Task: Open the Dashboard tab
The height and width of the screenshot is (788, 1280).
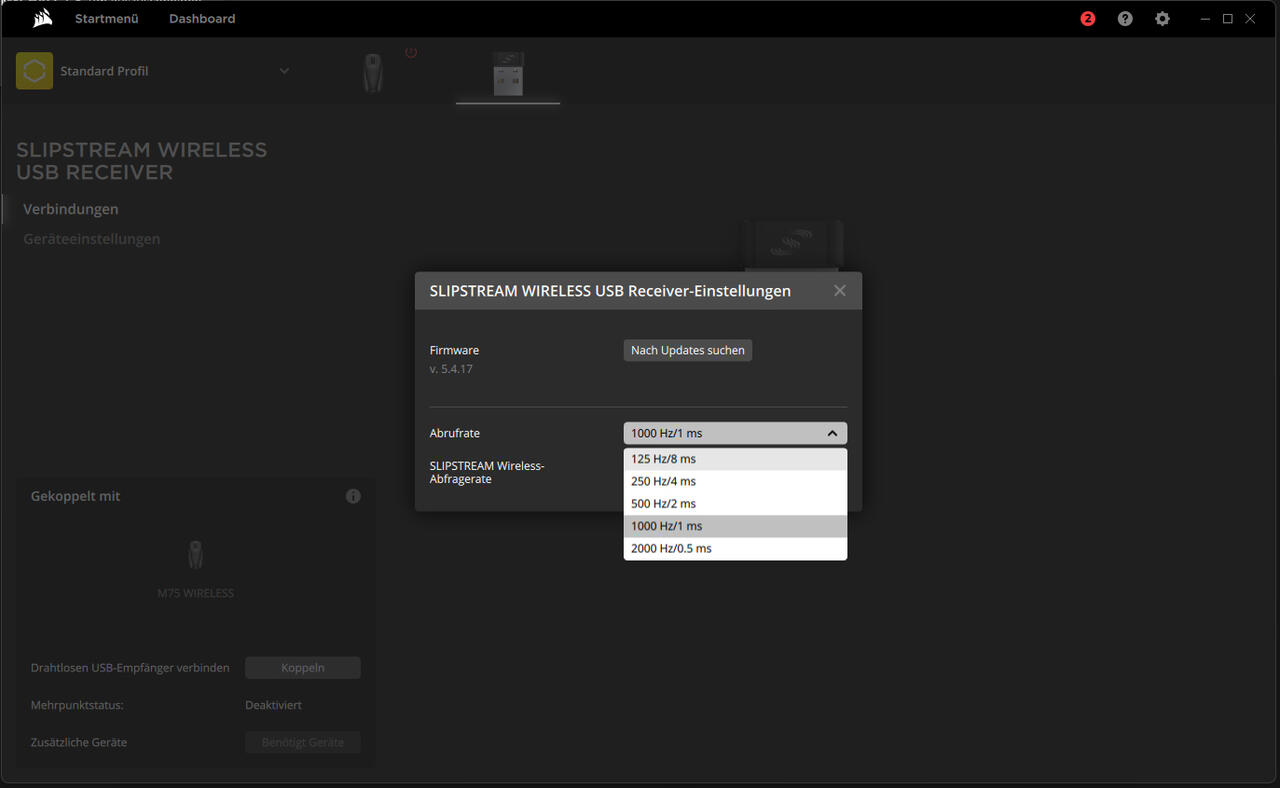Action: coord(202,18)
